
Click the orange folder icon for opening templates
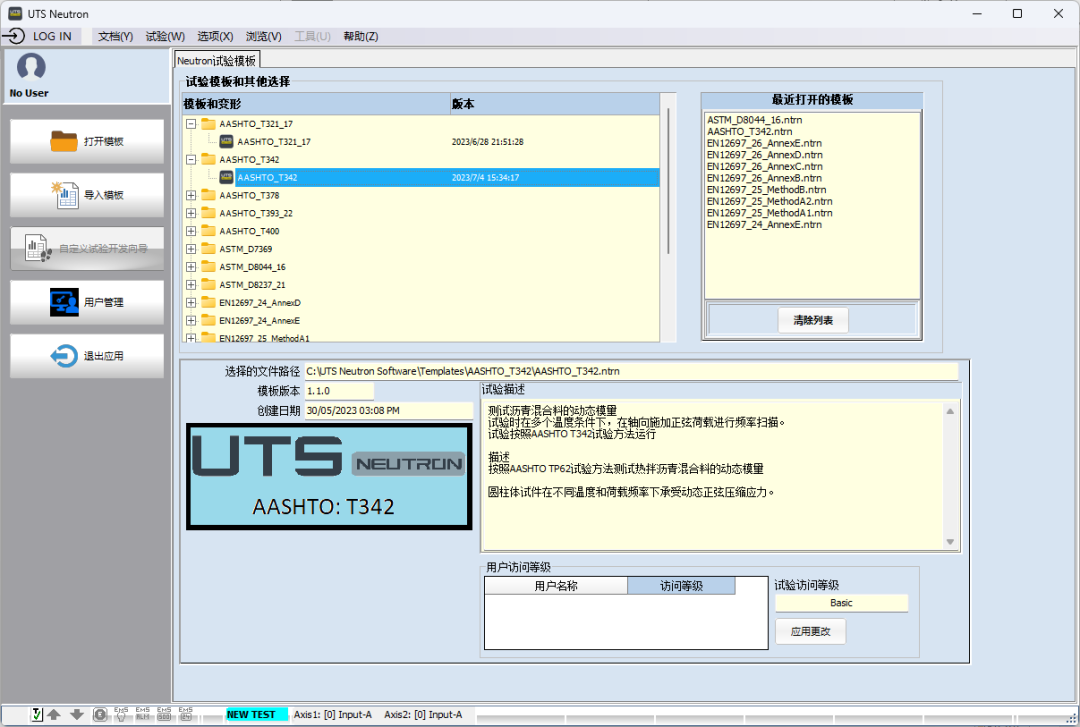click(64, 141)
